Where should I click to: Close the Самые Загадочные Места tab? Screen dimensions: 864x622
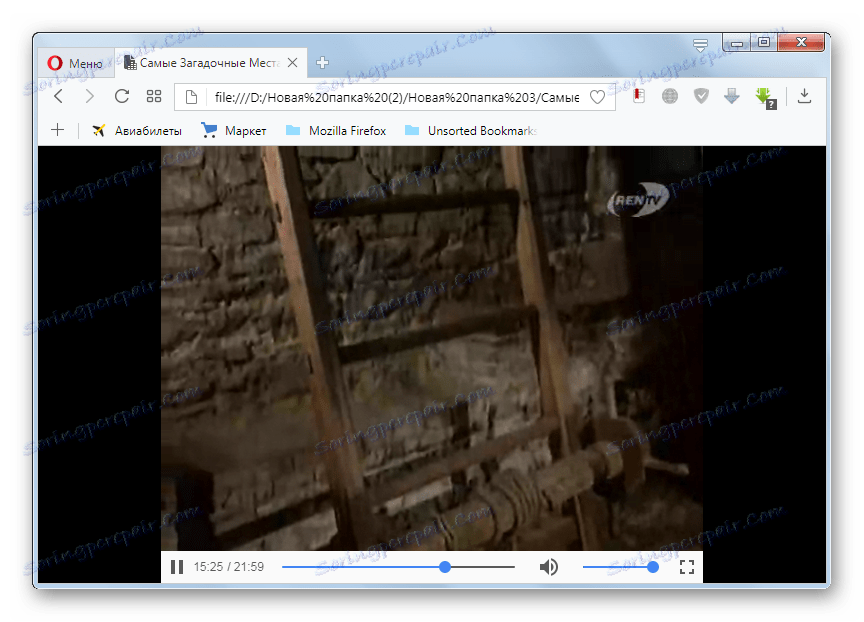(293, 63)
